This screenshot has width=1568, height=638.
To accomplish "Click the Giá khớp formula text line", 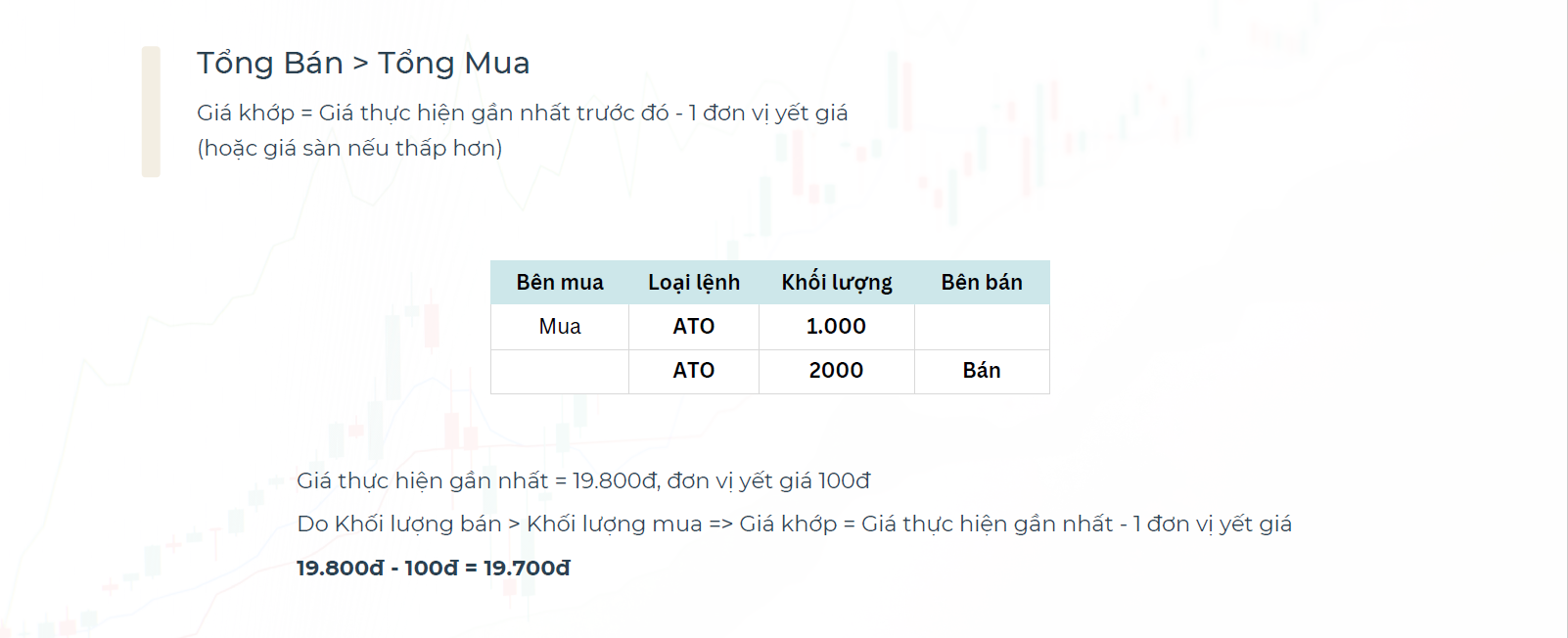I will tap(523, 114).
